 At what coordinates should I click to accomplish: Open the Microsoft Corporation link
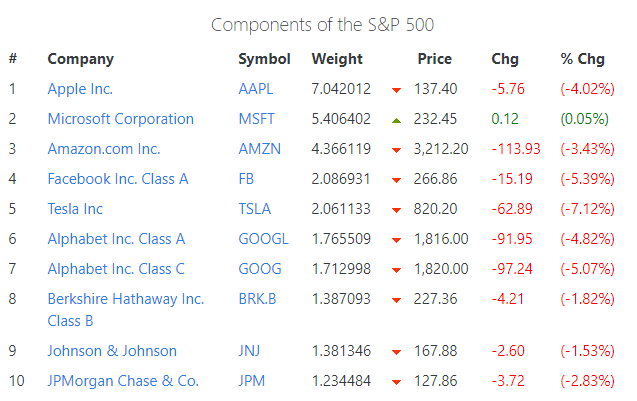[120, 119]
